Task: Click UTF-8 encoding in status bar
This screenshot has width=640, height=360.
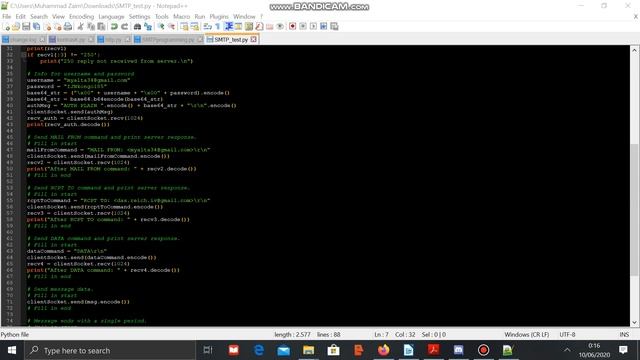Action: coord(567,335)
